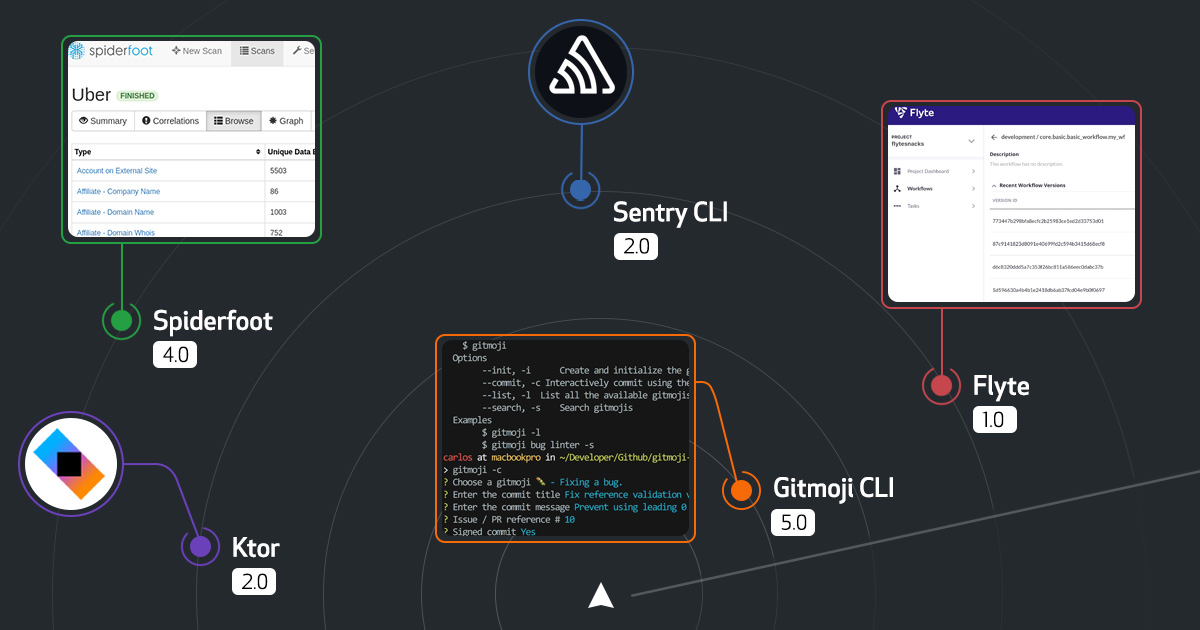
Task: Open the Spiderfoot settings wrench icon
Action: click(x=297, y=50)
